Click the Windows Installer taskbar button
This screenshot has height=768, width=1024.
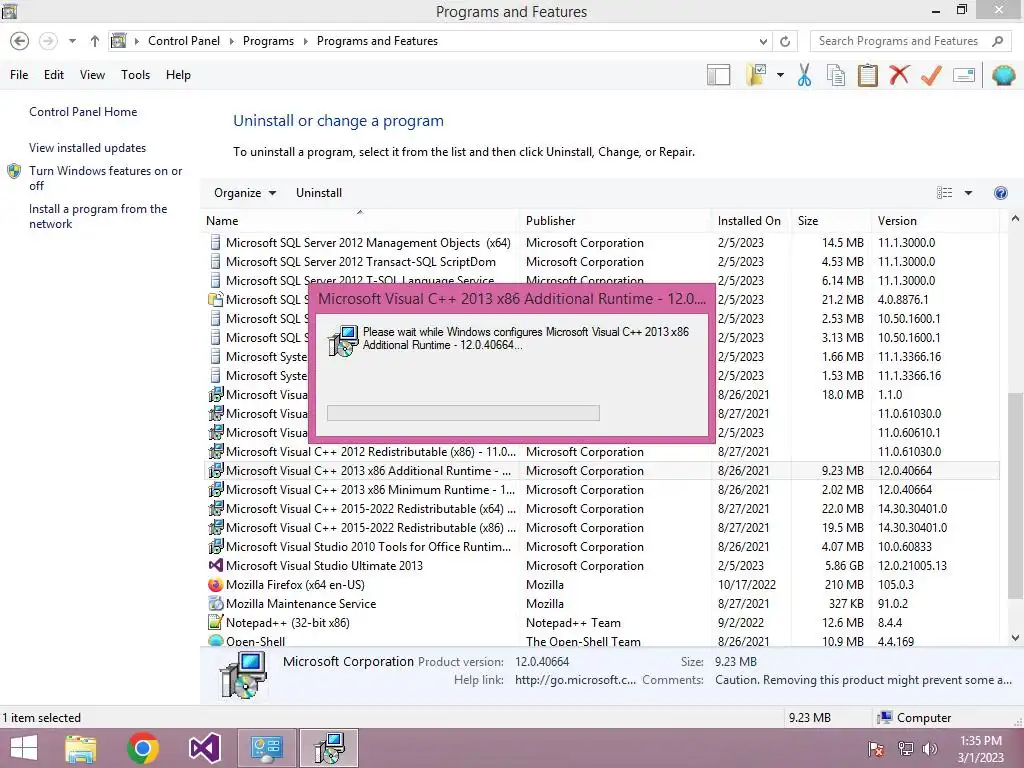328,748
